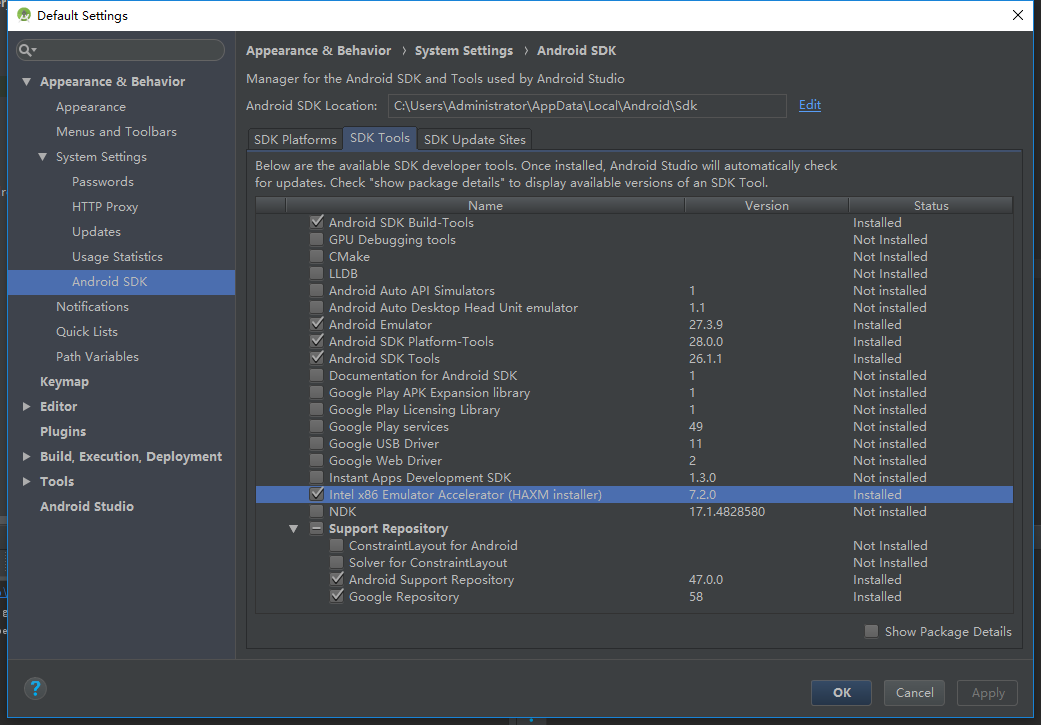
Task: Open the Updates settings page
Action: [x=96, y=232]
